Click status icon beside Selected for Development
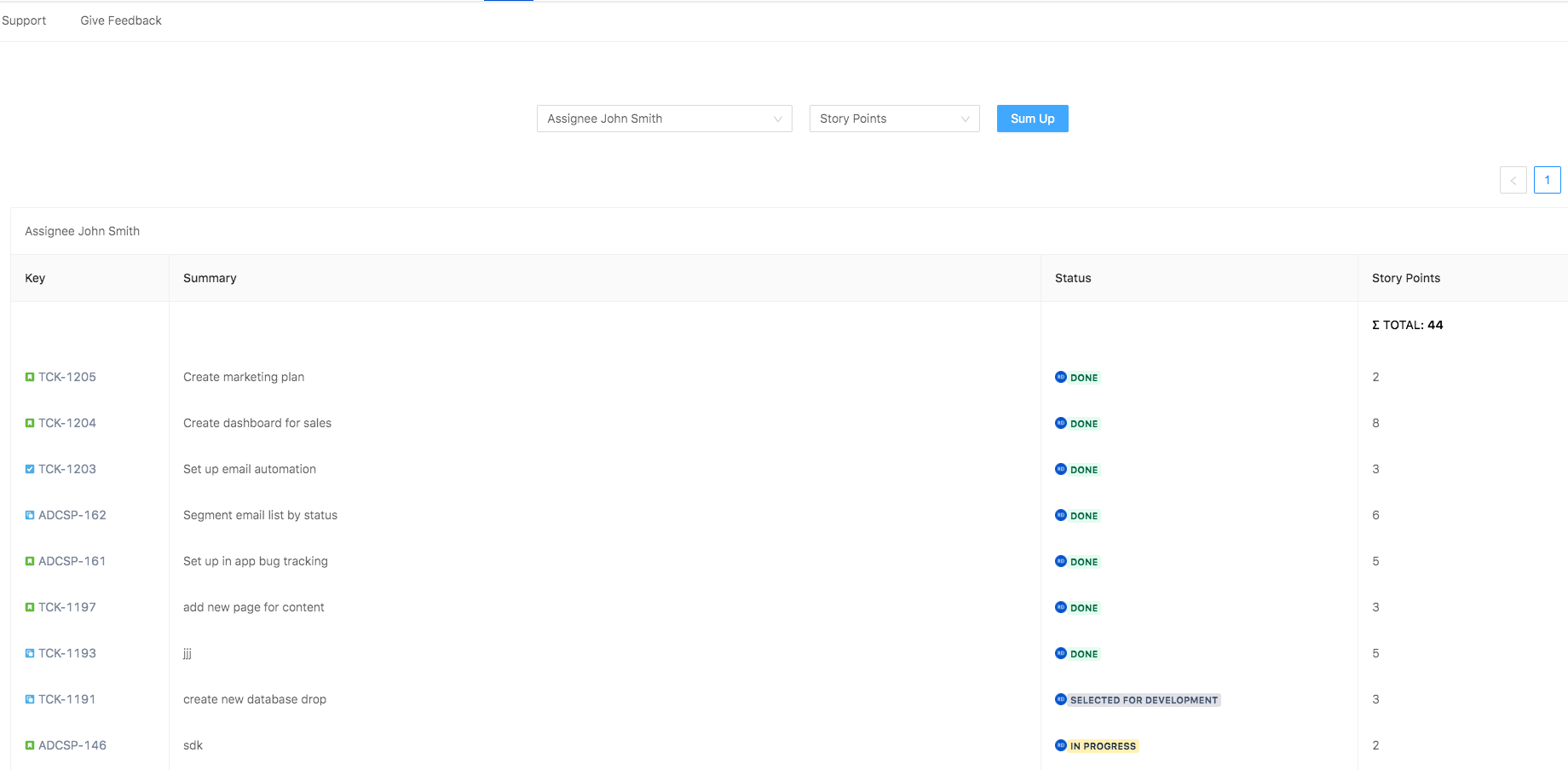This screenshot has width=1568, height=770. coord(1061,699)
